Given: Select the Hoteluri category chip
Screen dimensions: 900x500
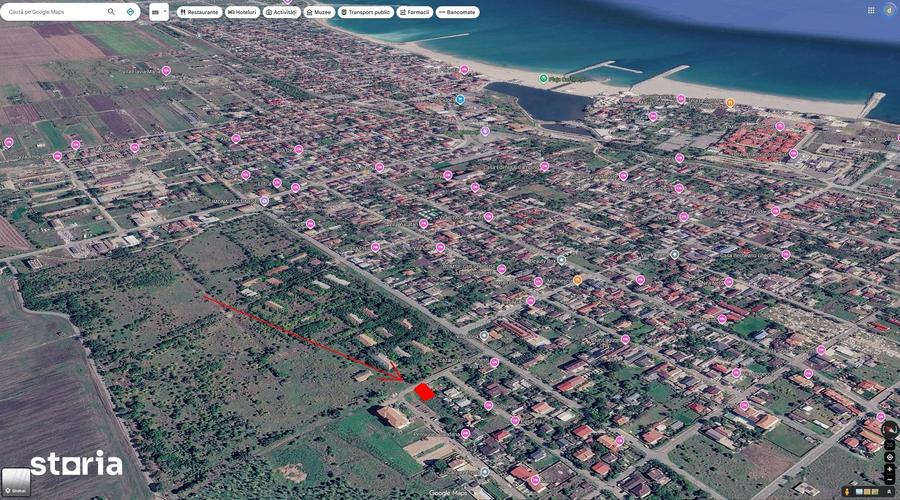Looking at the screenshot, I should pyautogui.click(x=242, y=12).
